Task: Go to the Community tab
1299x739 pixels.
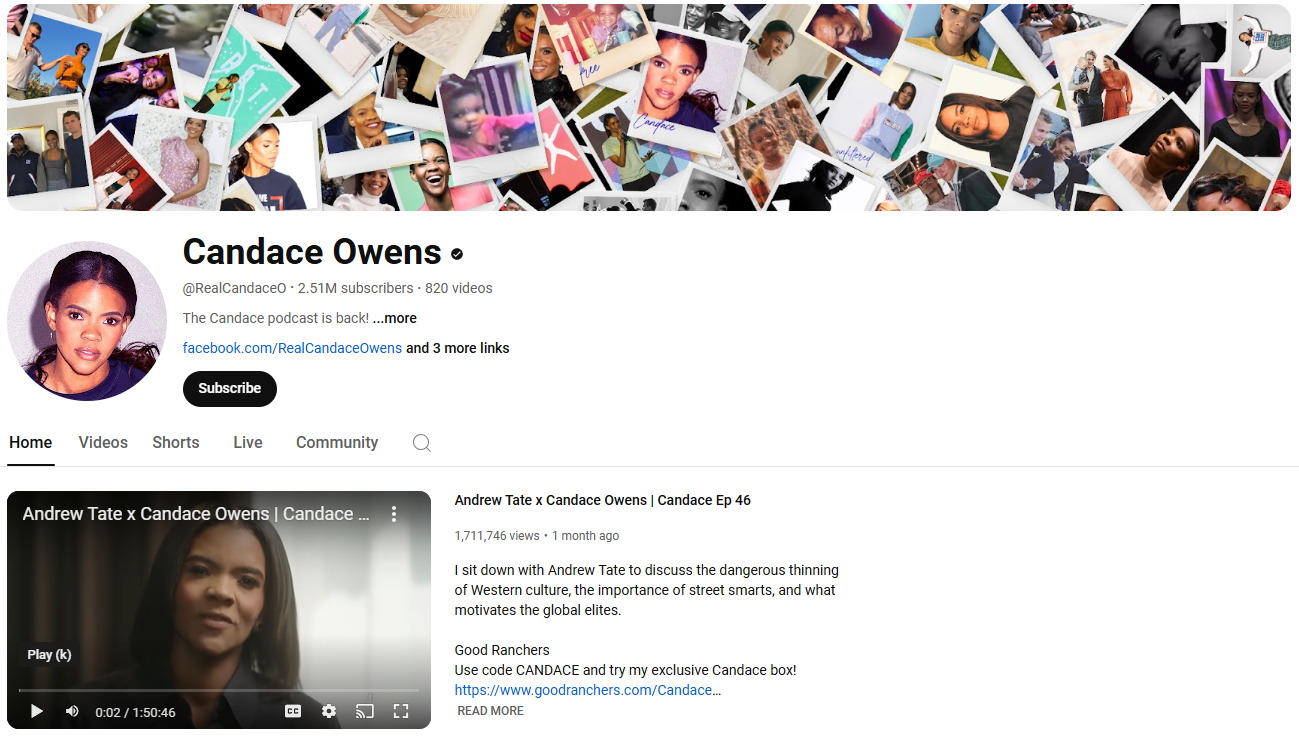Action: coord(336,442)
